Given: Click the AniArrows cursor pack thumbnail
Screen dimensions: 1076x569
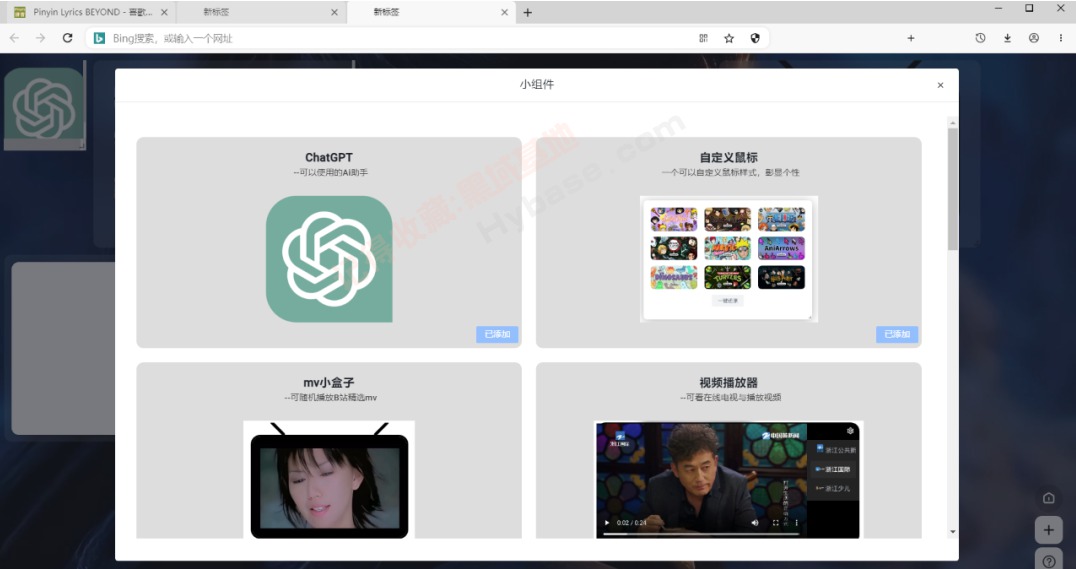Looking at the screenshot, I should click(x=781, y=248).
